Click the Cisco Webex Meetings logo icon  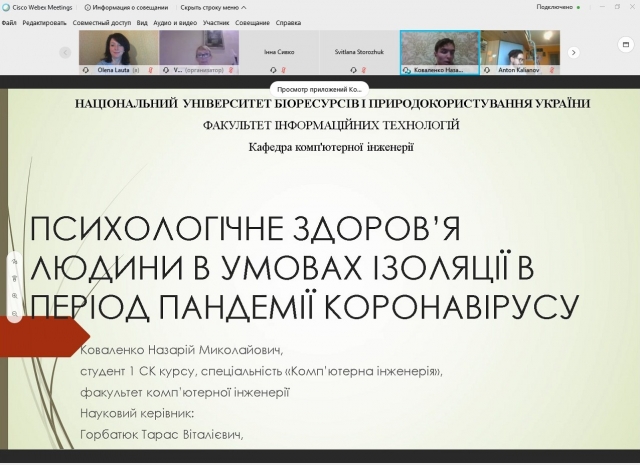pos(6,7)
